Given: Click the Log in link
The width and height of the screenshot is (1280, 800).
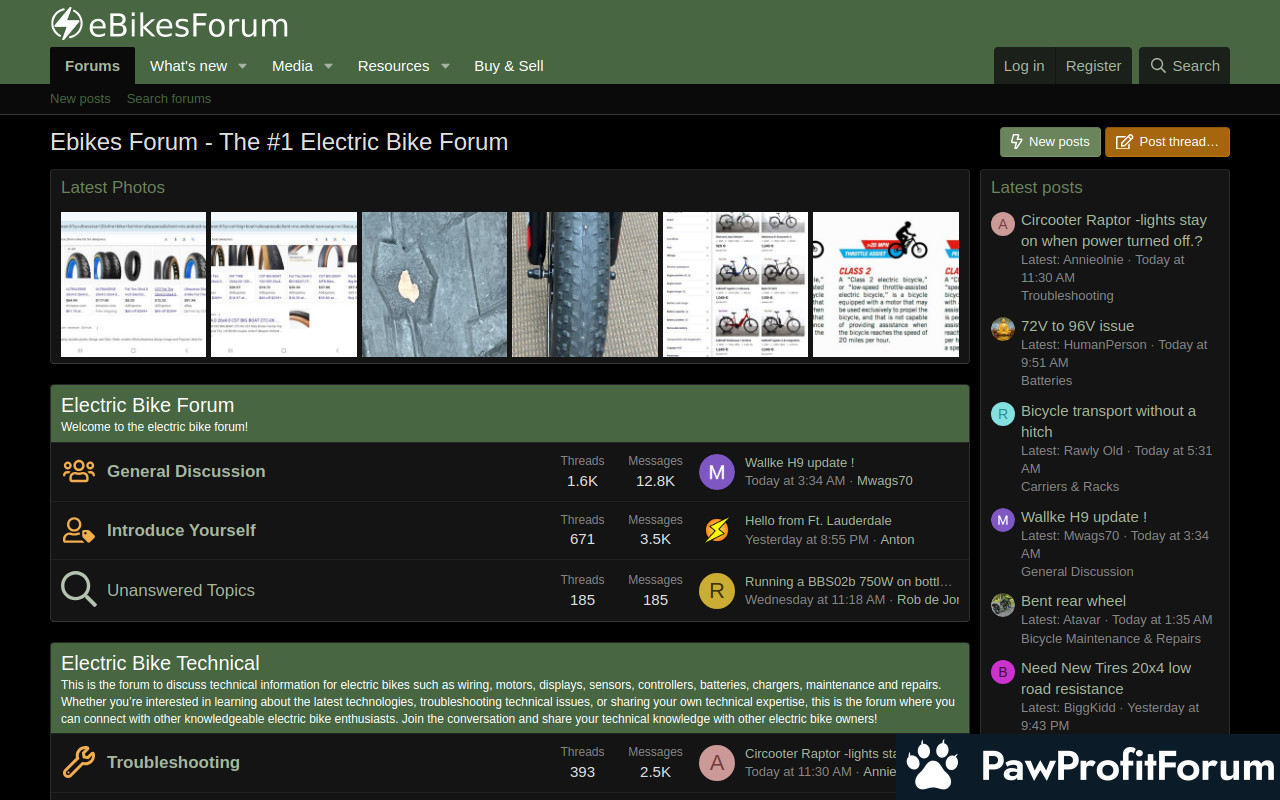Looking at the screenshot, I should click(x=1024, y=66).
